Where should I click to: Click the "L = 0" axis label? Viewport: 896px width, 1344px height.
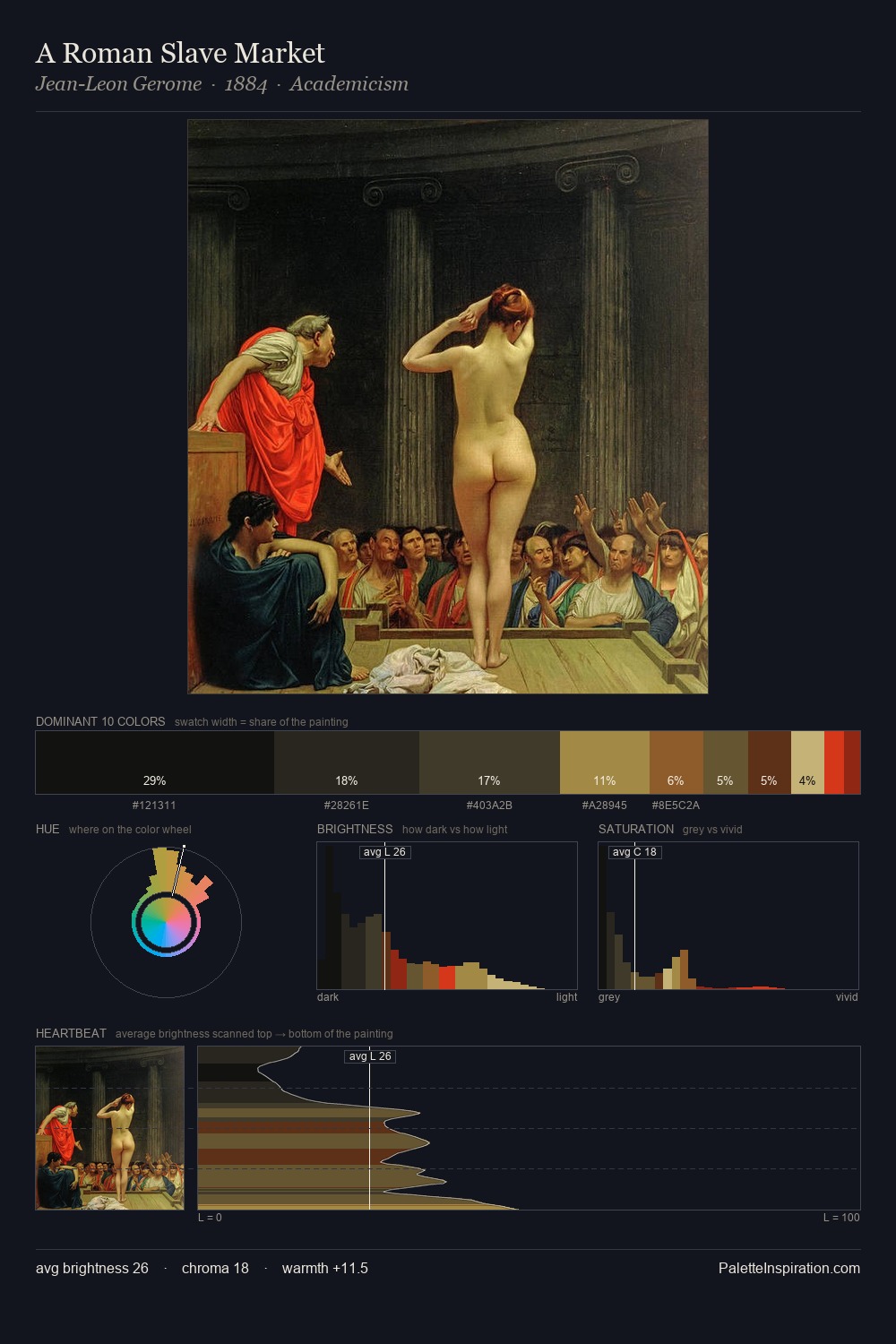[x=210, y=1218]
